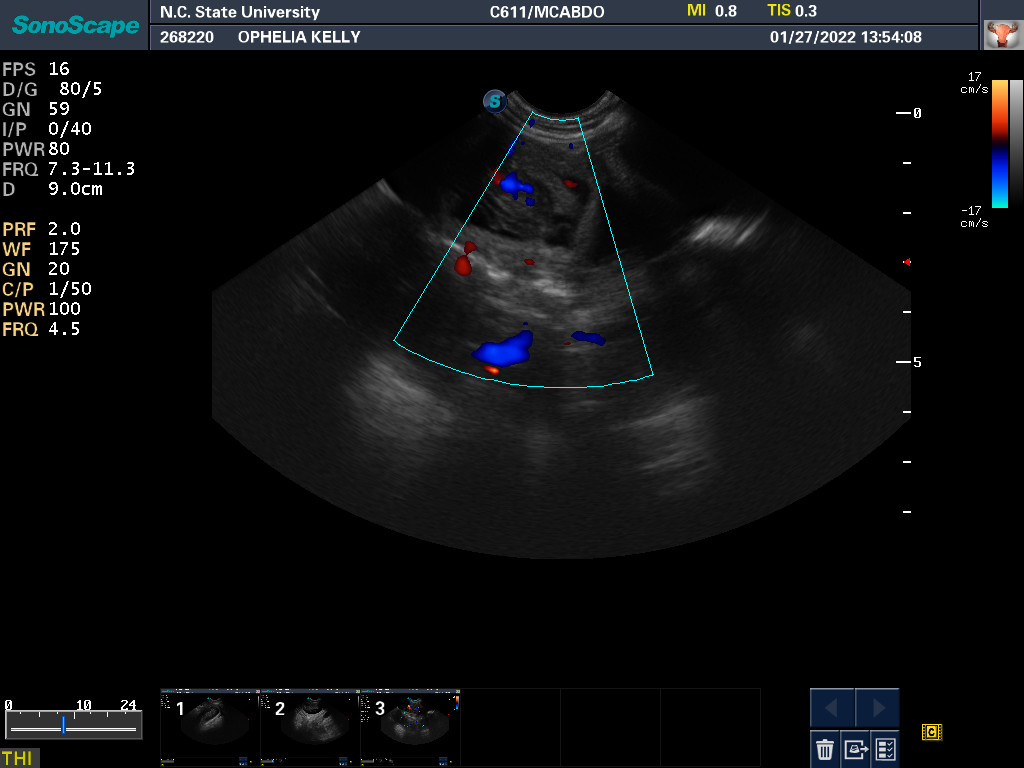Click the yellow cine clip icon

pyautogui.click(x=931, y=732)
